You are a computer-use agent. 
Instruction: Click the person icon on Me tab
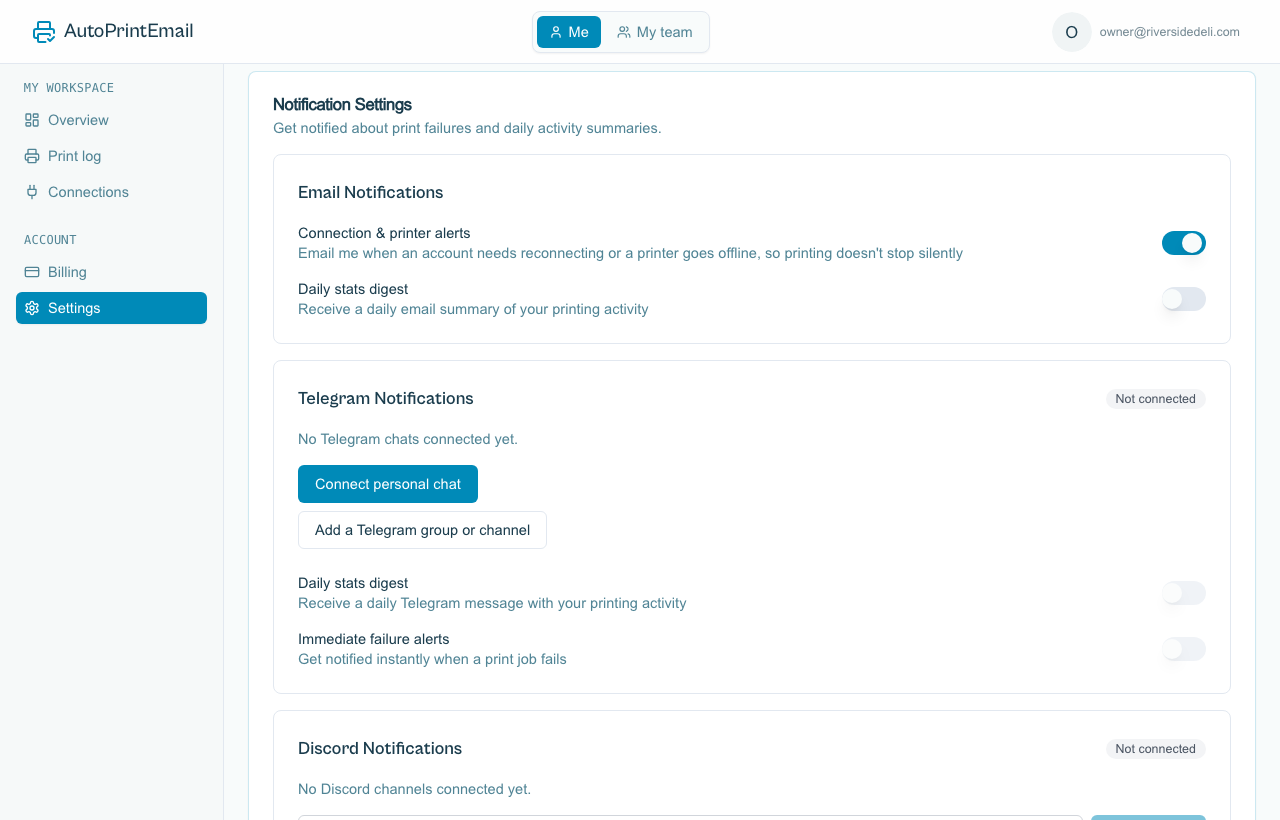pyautogui.click(x=556, y=32)
